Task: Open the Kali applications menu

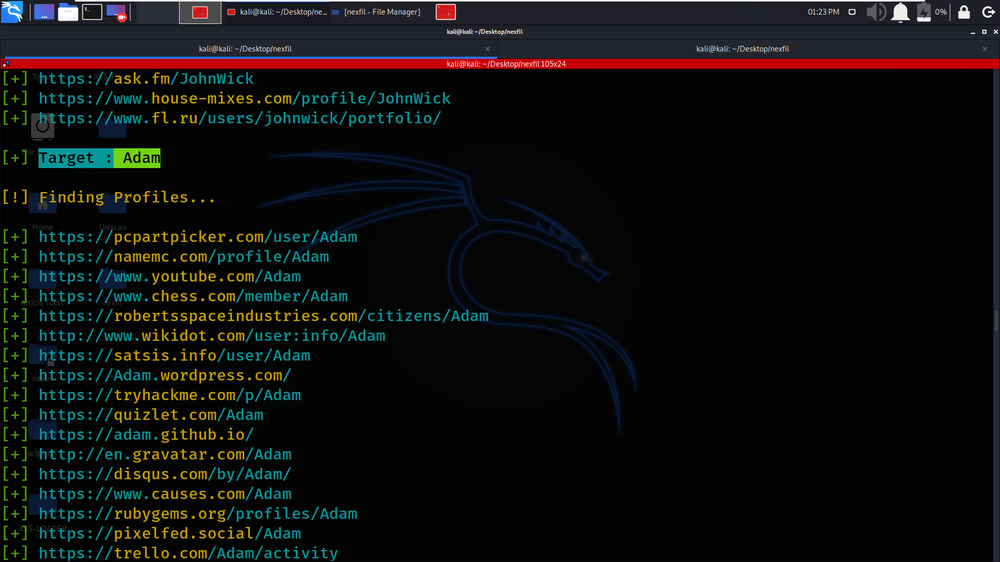Action: tap(14, 12)
